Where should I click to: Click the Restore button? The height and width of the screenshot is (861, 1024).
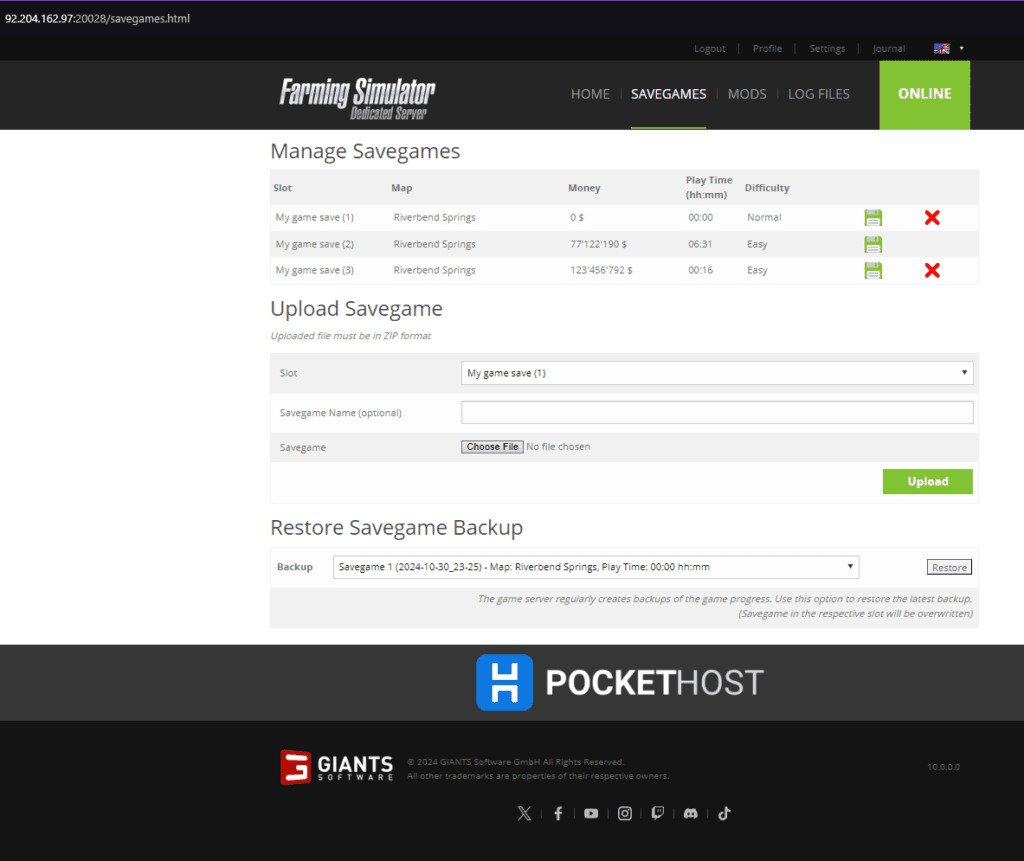pyautogui.click(x=949, y=567)
